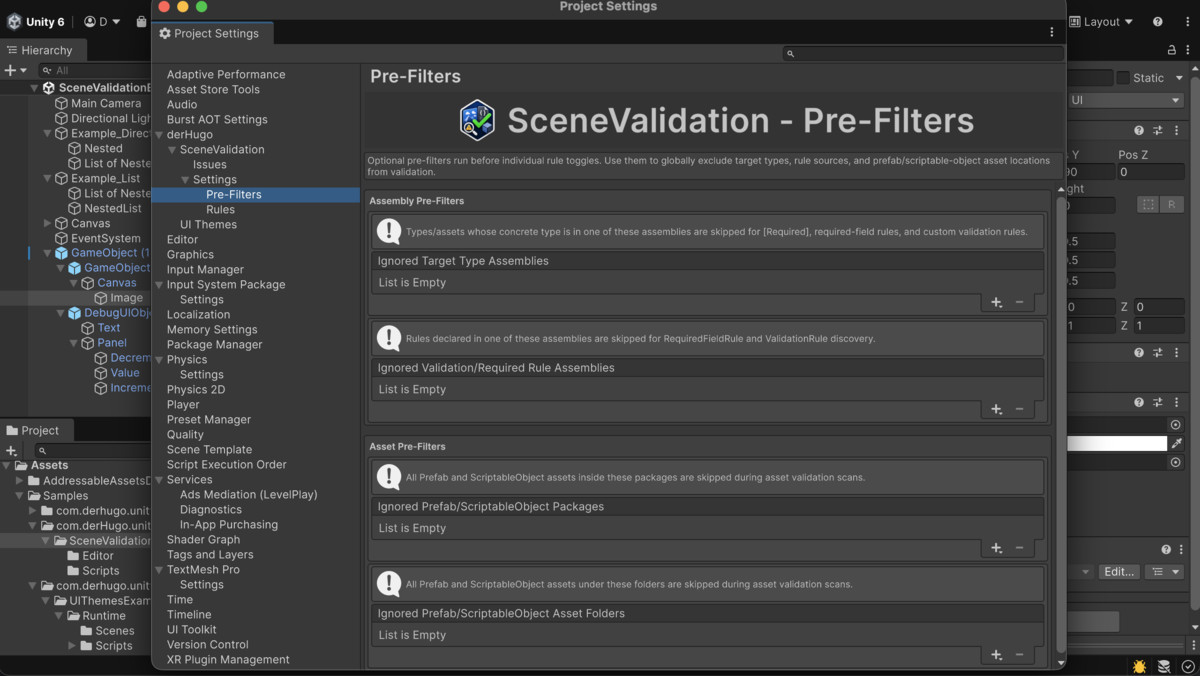Click the Inspector lock icon

pyautogui.click(x=1172, y=50)
